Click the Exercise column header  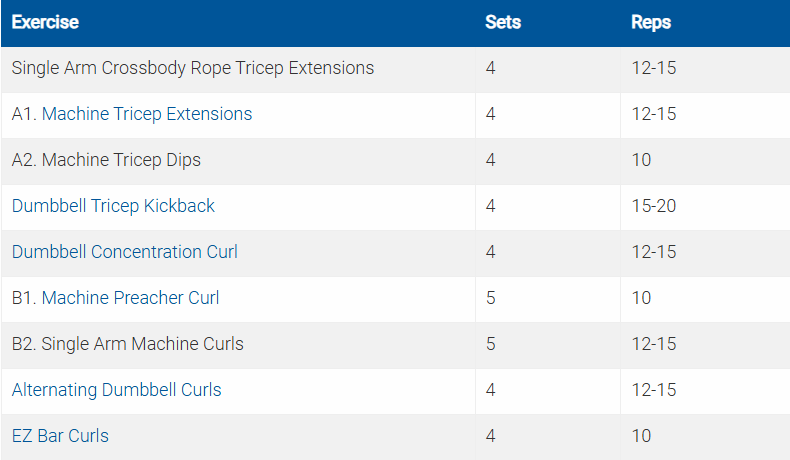(x=45, y=22)
